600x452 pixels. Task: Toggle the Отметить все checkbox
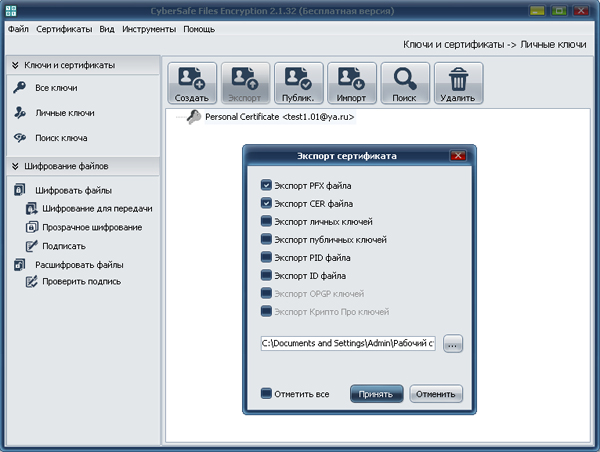coord(266,393)
